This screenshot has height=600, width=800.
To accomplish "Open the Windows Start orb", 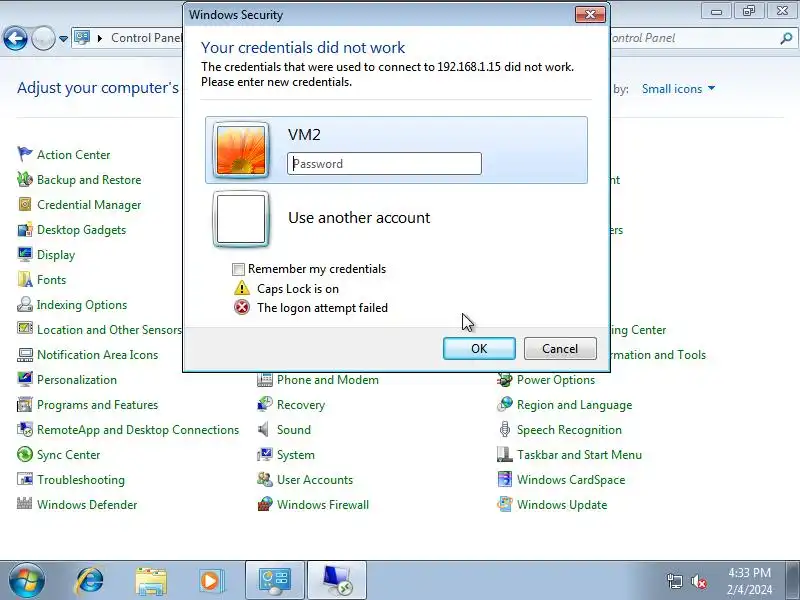I will tap(26, 581).
